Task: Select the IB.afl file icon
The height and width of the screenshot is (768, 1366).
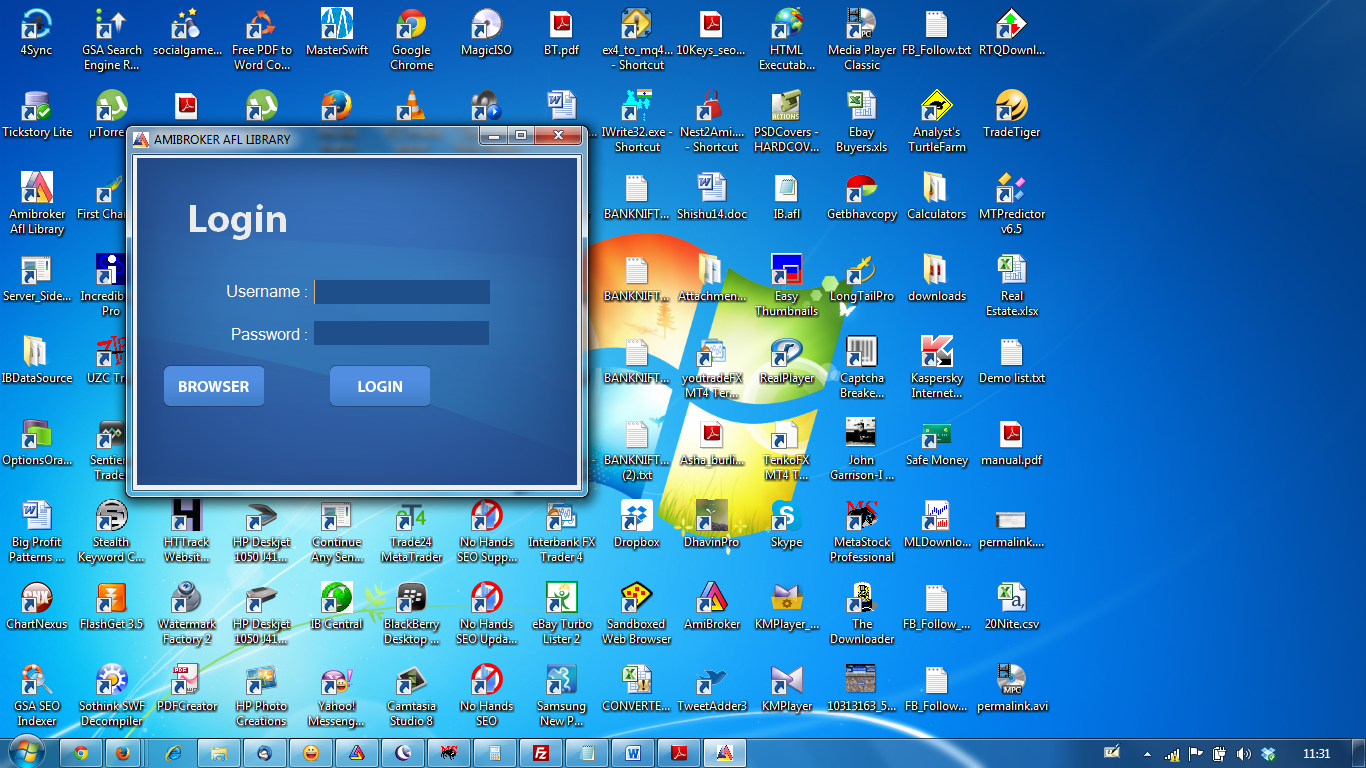Action: point(787,196)
